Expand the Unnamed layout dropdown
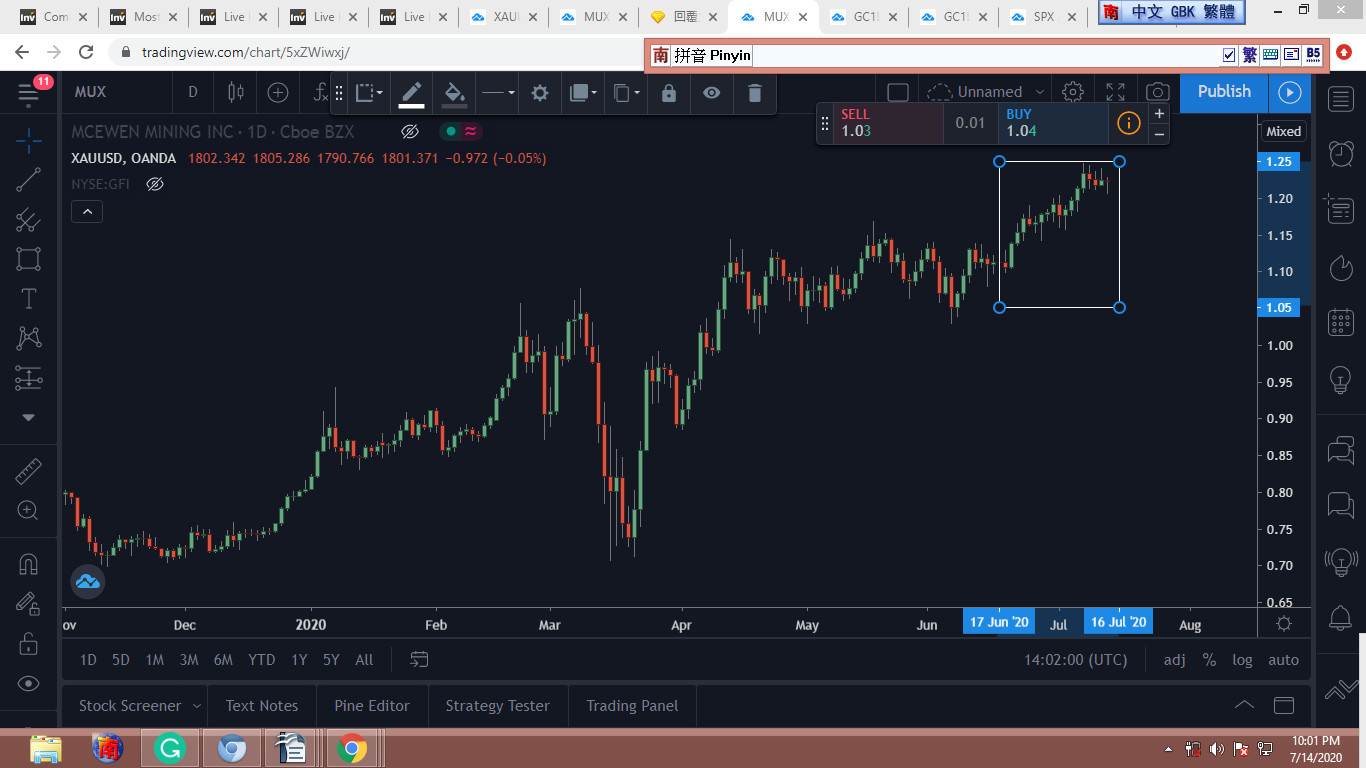The height and width of the screenshot is (768, 1366). point(1040,92)
